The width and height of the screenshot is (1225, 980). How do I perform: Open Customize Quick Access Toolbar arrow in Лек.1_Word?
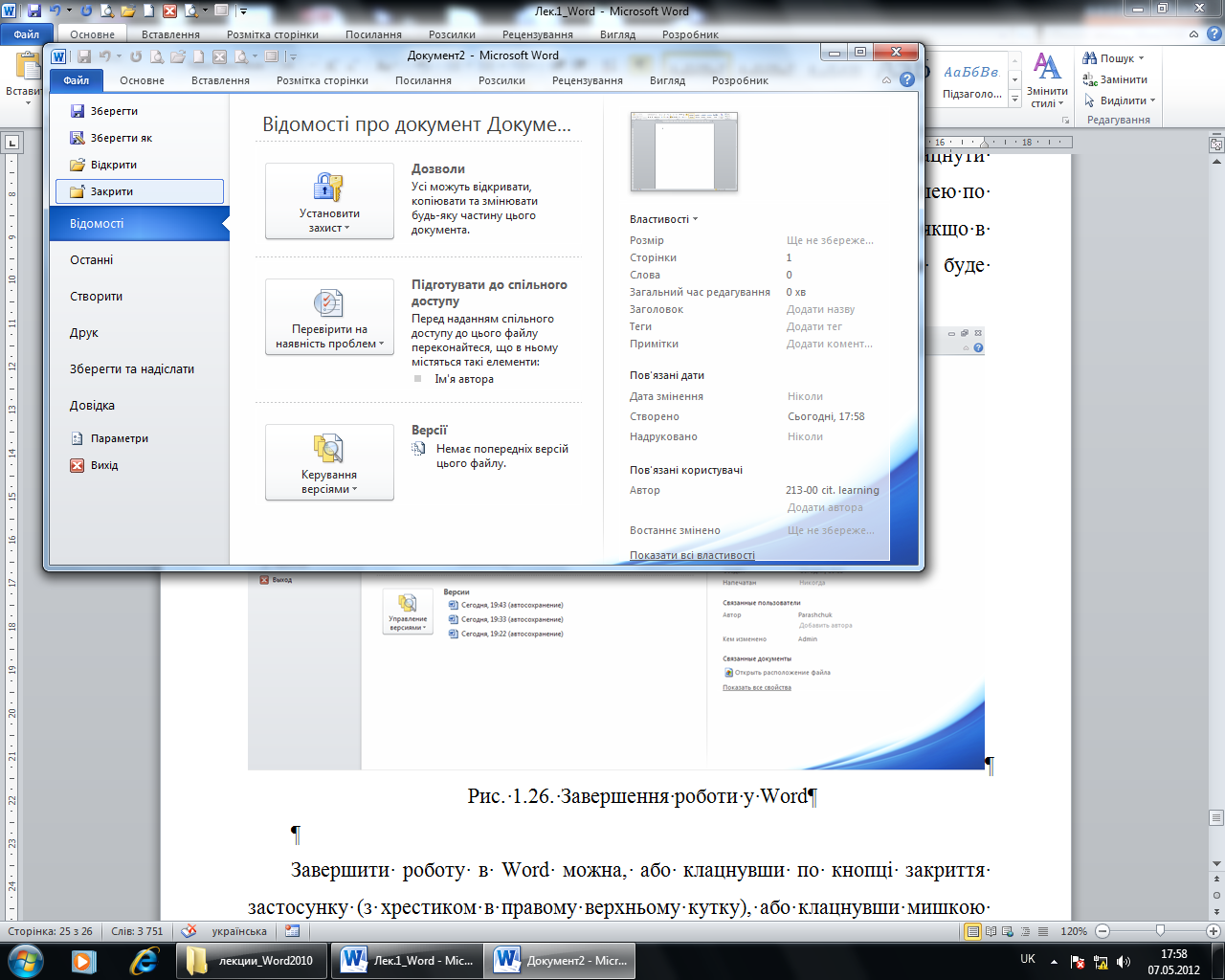click(243, 11)
